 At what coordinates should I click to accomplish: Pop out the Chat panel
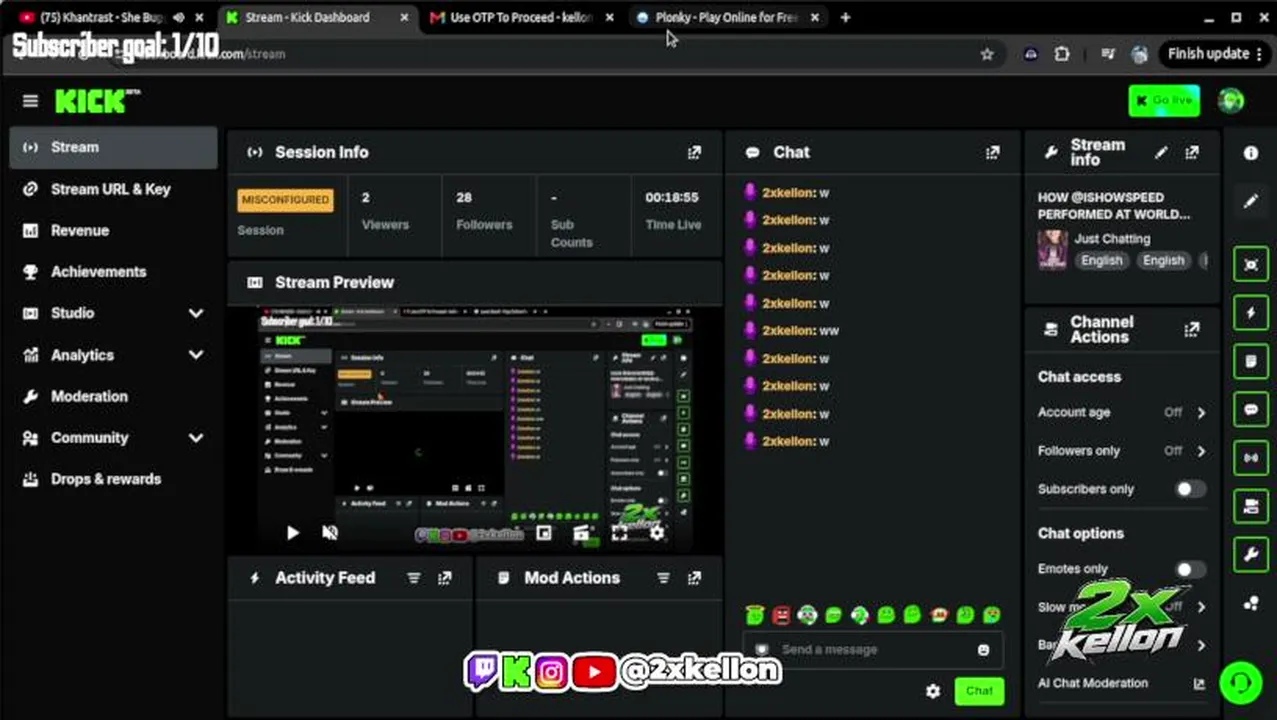pyautogui.click(x=992, y=152)
